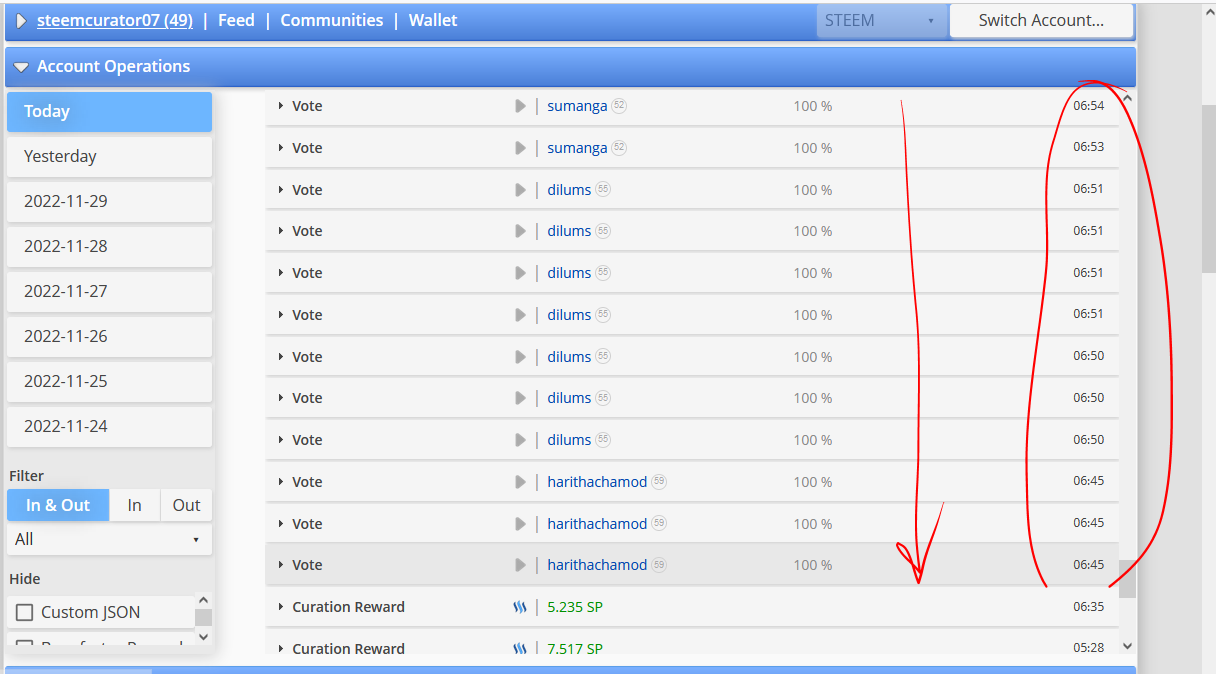Click the down arrow of the Hide list scrollbar
Screen dimensions: 1216x674
click(x=203, y=636)
